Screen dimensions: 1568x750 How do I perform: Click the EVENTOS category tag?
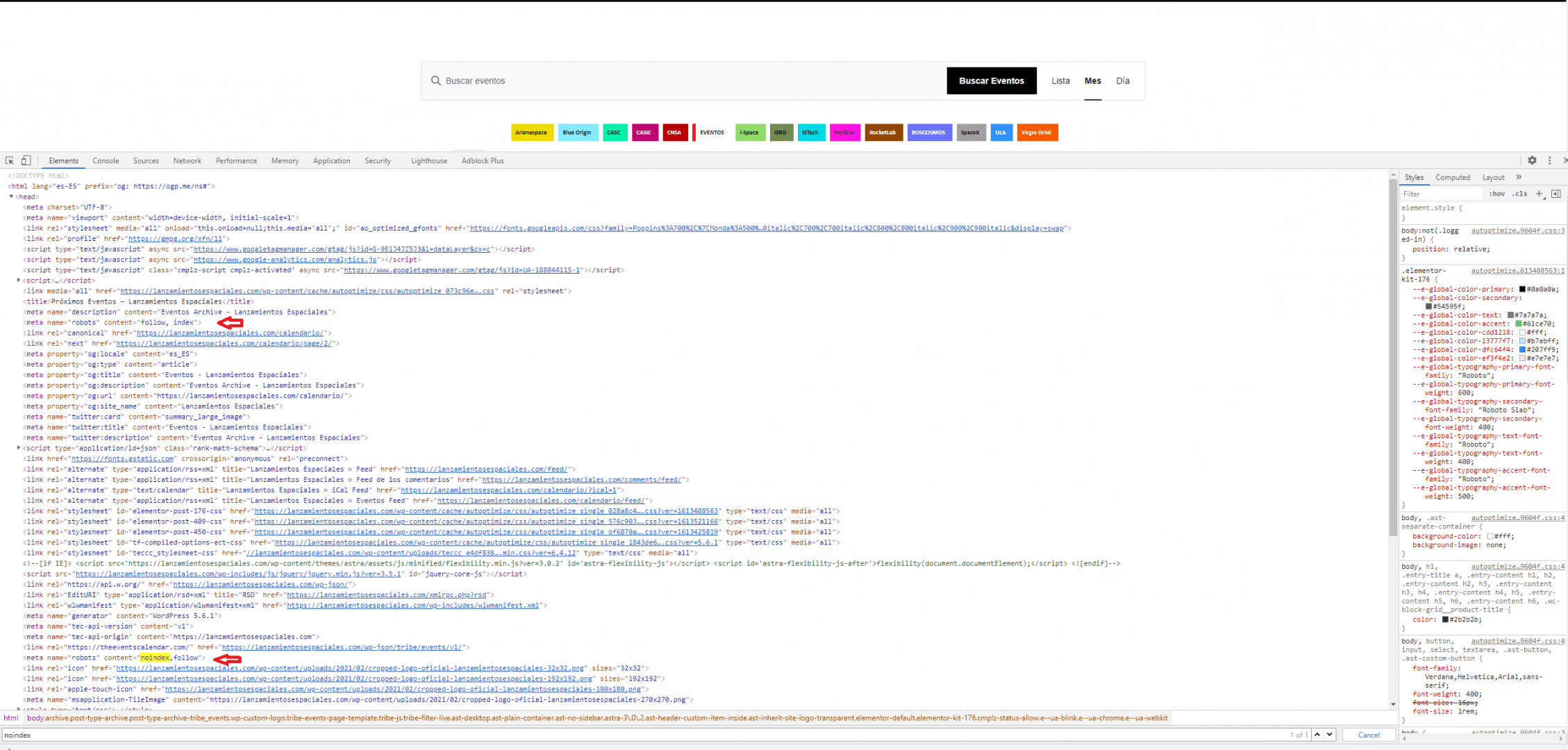(x=712, y=132)
